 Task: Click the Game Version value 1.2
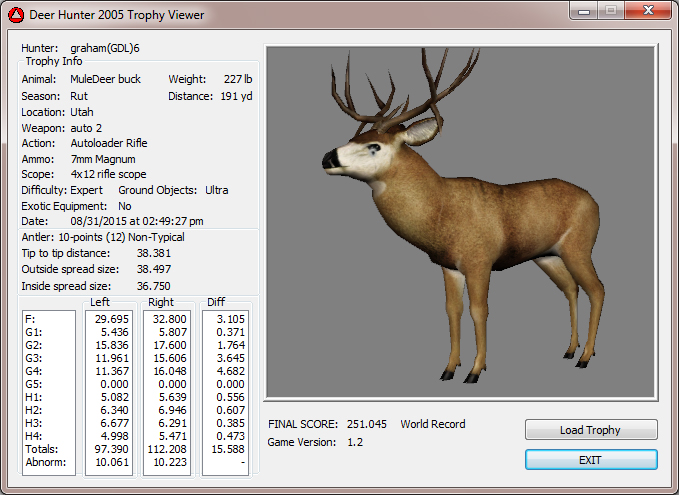tap(354, 442)
